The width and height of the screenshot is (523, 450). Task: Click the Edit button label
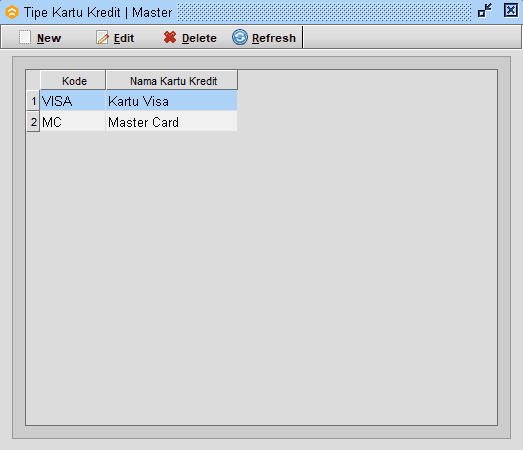point(124,38)
